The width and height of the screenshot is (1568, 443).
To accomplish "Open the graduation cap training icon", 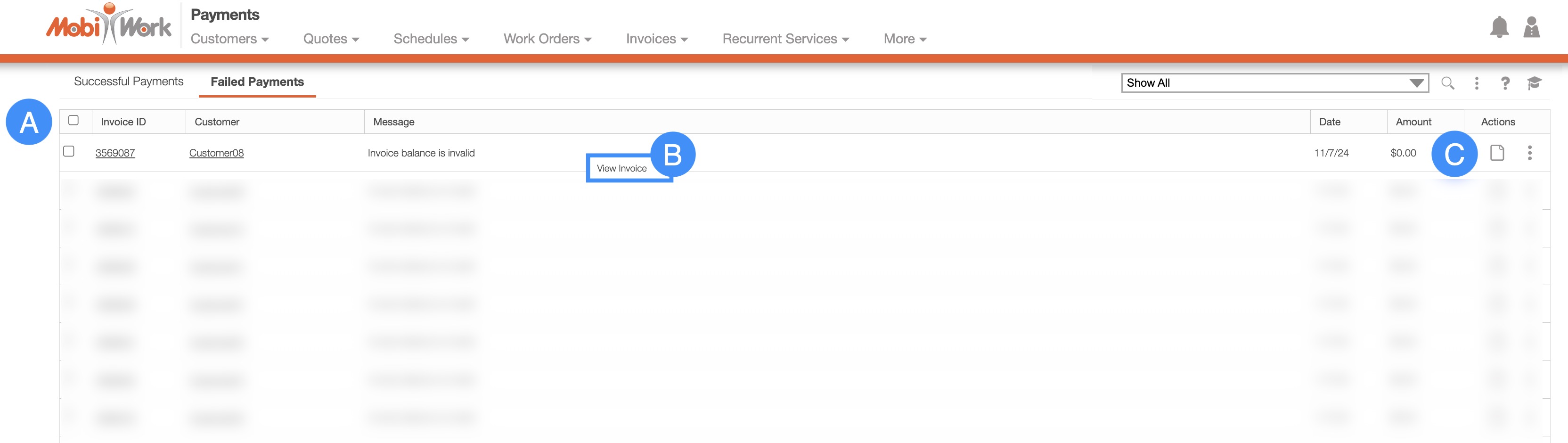I will pos(1534,83).
